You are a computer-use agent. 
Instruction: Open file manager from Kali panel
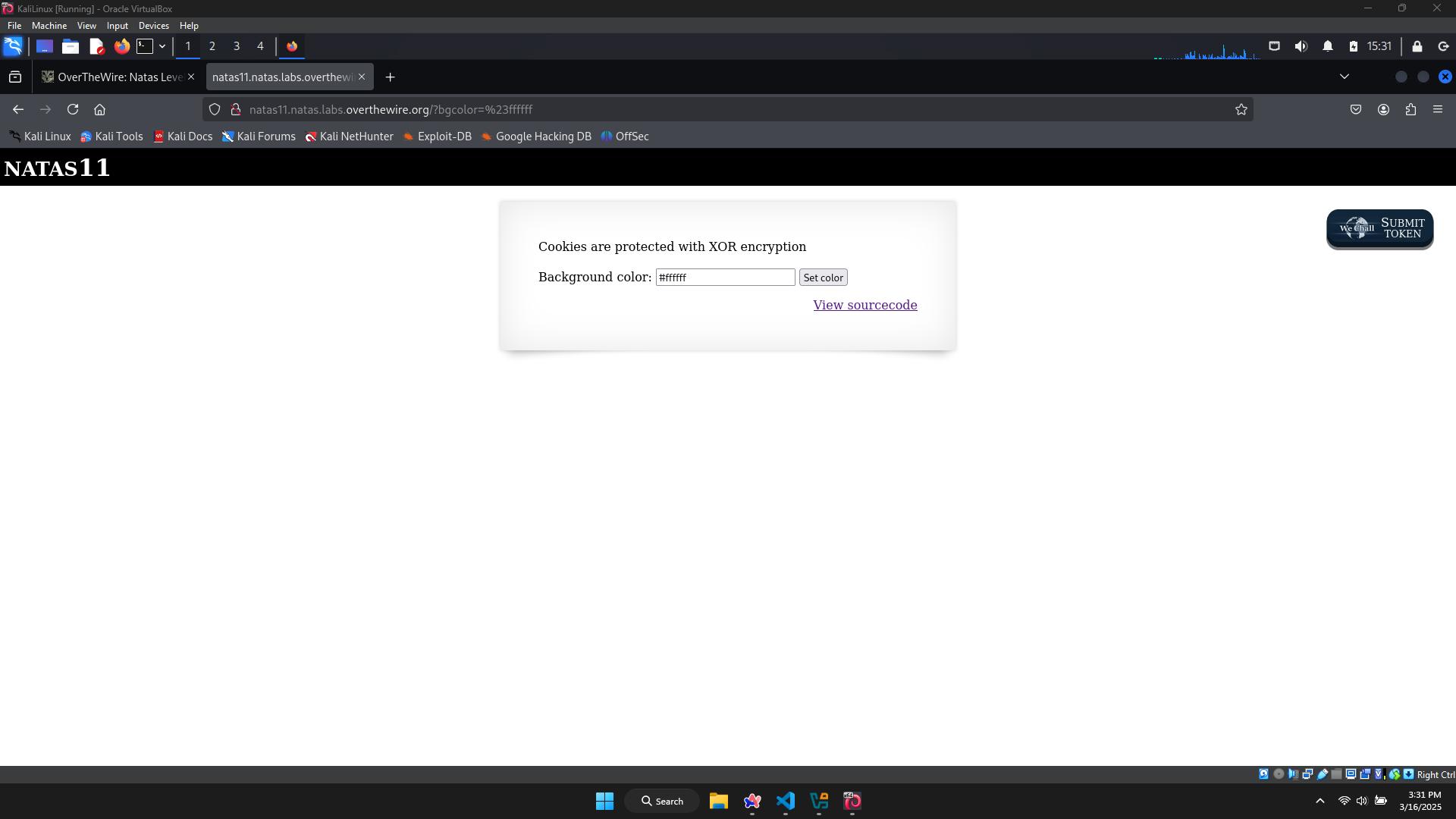point(71,46)
